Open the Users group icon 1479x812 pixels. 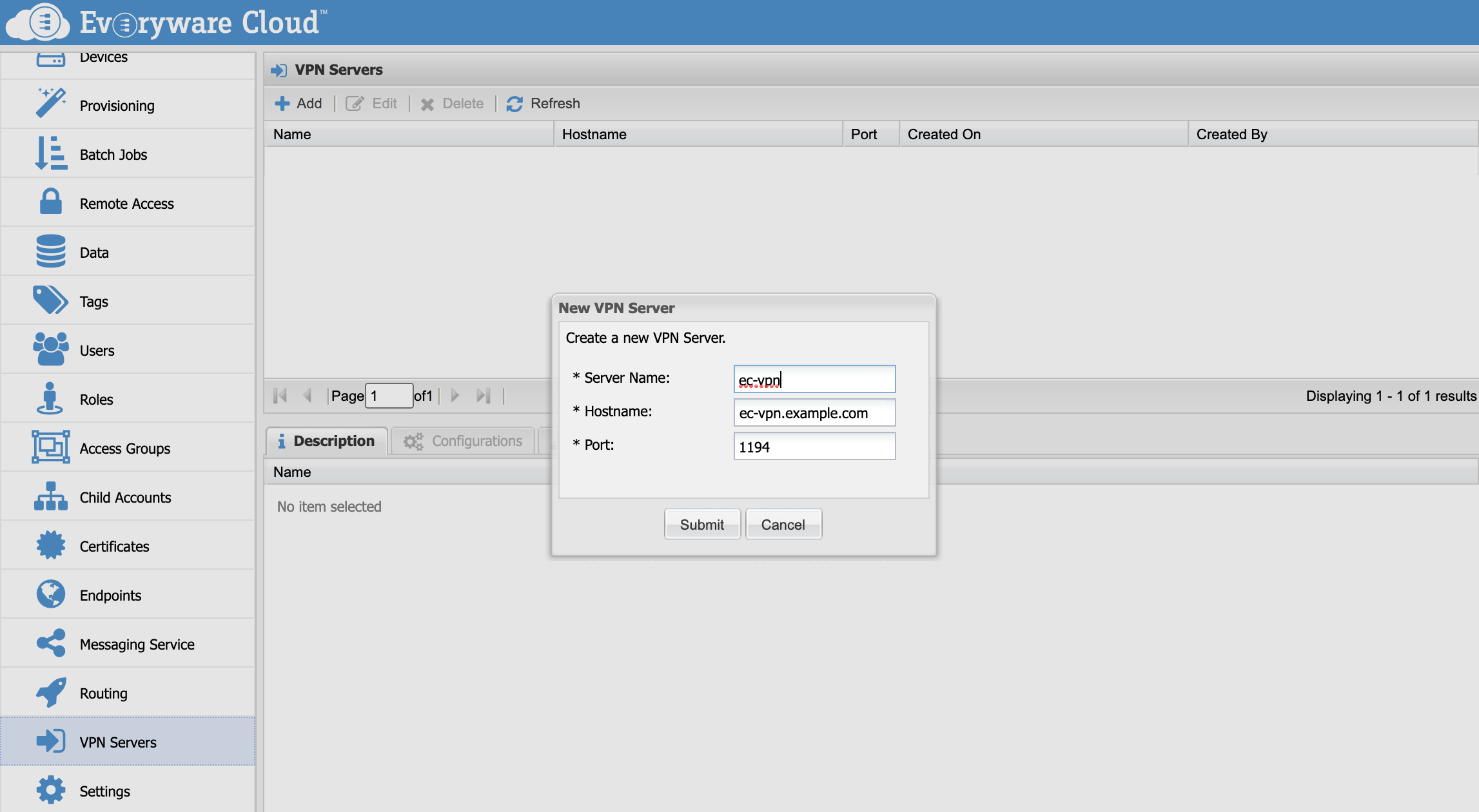51,349
